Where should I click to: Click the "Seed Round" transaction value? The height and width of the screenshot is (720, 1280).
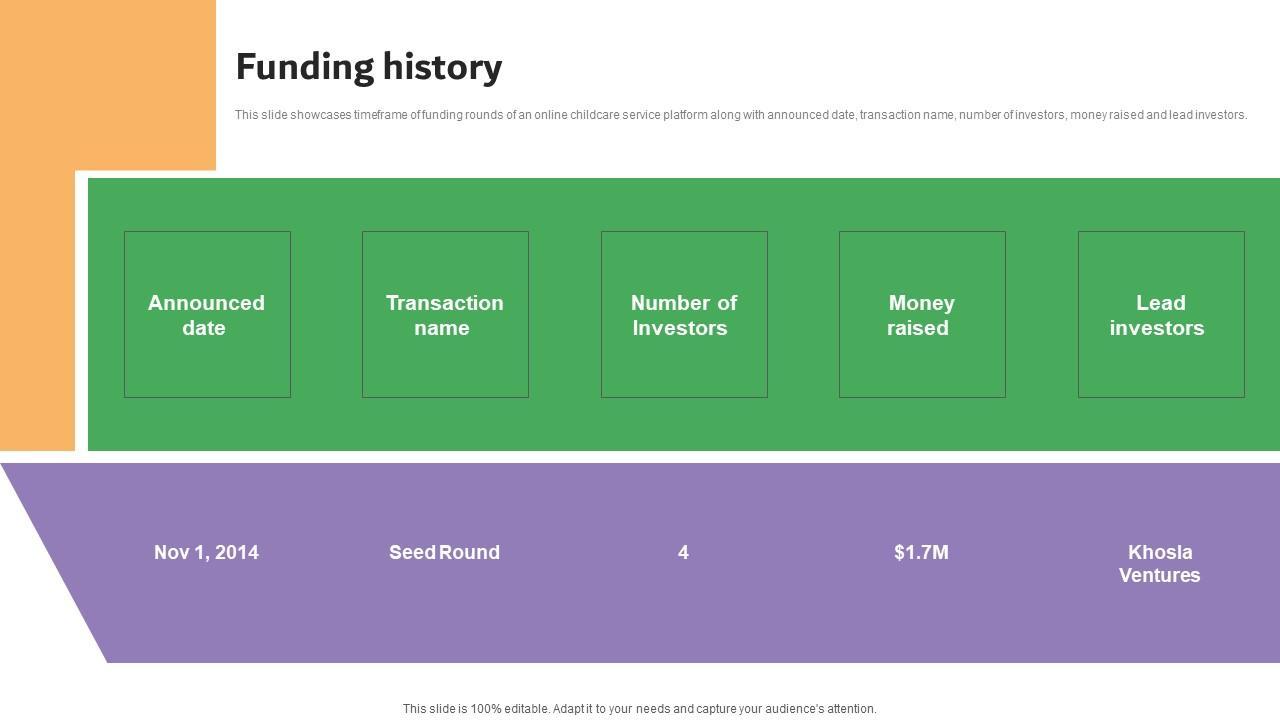444,552
